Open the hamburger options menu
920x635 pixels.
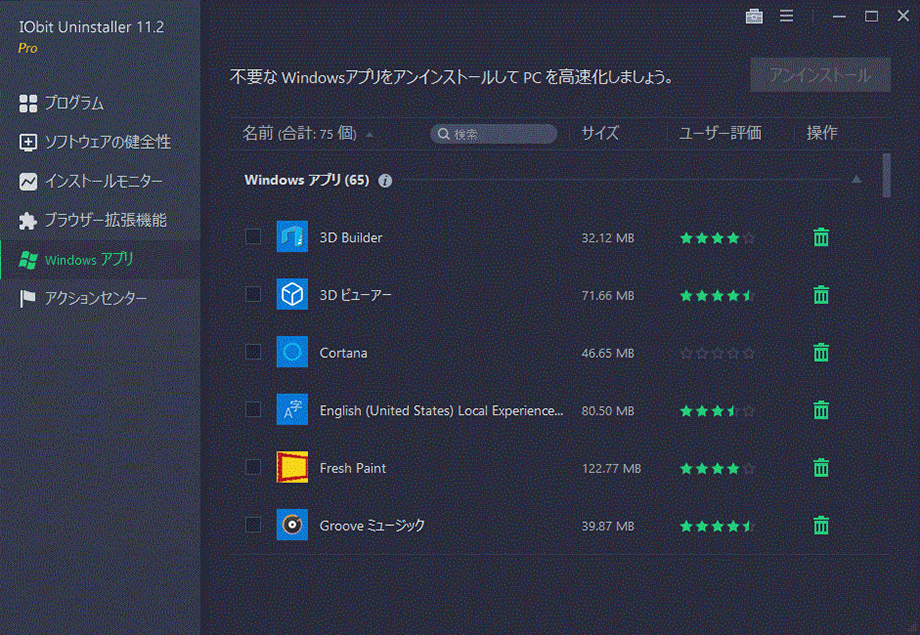point(786,16)
